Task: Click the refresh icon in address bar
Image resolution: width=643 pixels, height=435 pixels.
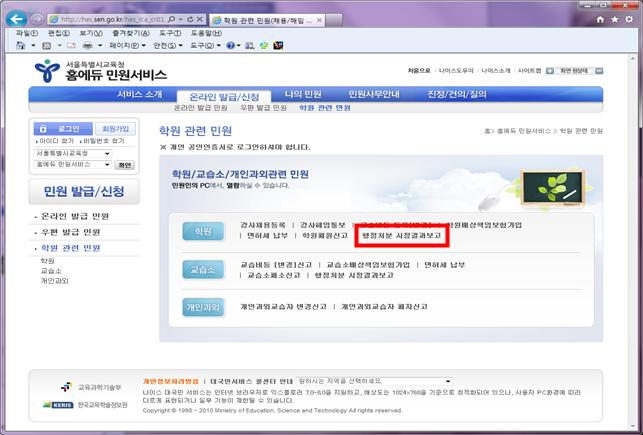Action: (190, 19)
